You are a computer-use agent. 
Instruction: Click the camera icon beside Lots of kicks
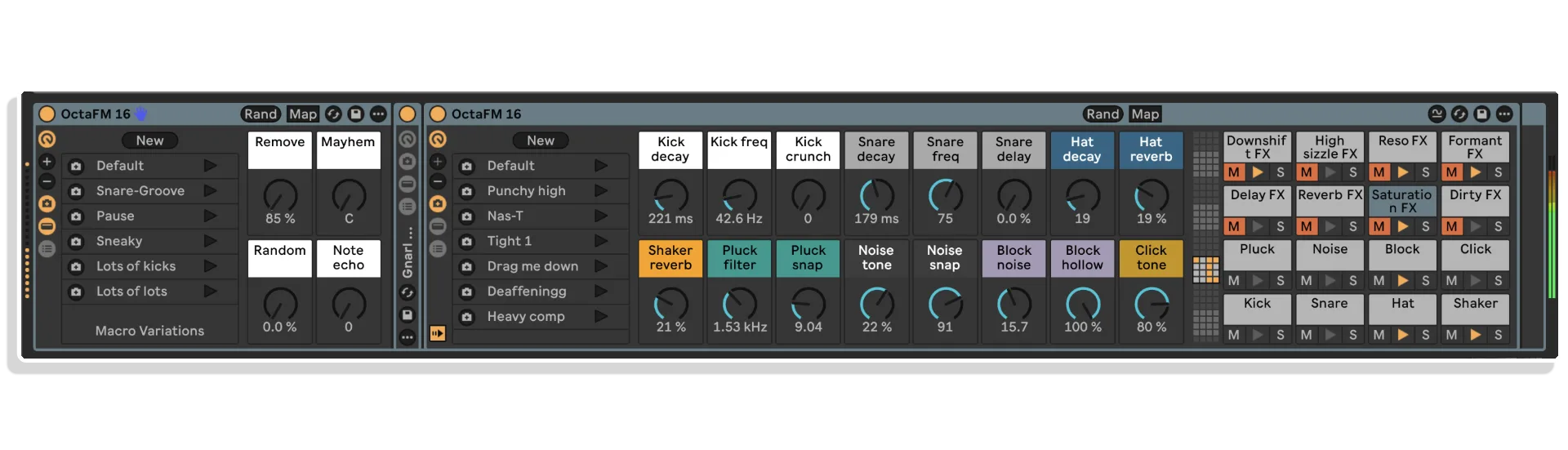coord(76,267)
